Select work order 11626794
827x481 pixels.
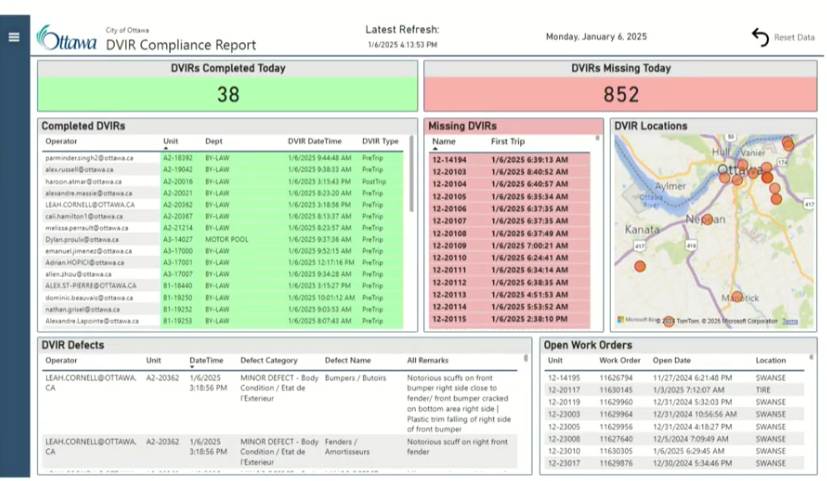(x=674, y=378)
